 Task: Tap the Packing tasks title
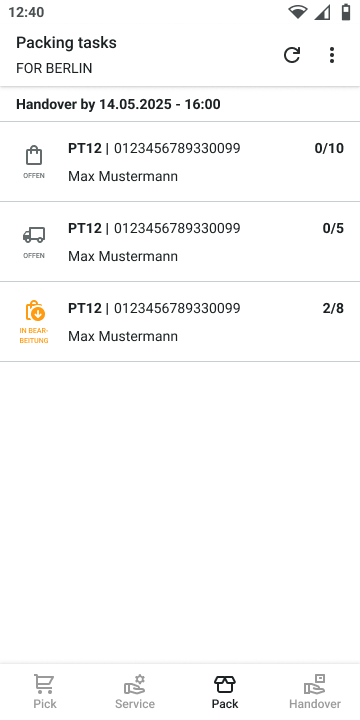coord(66,43)
